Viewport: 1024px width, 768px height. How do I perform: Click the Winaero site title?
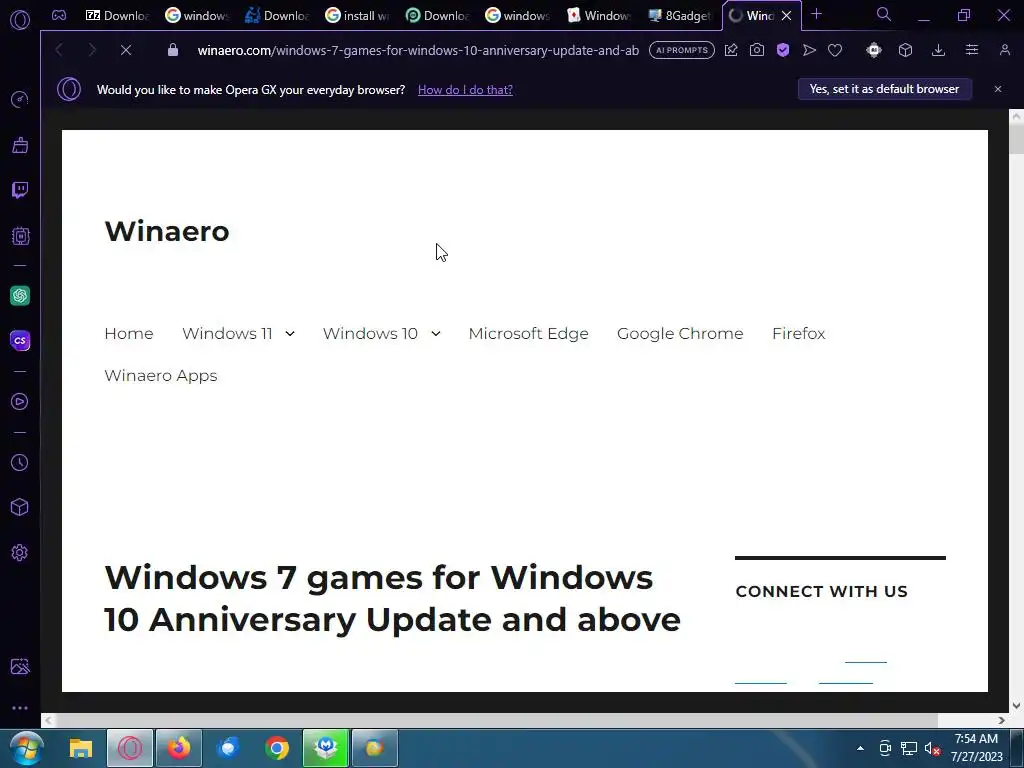[167, 231]
